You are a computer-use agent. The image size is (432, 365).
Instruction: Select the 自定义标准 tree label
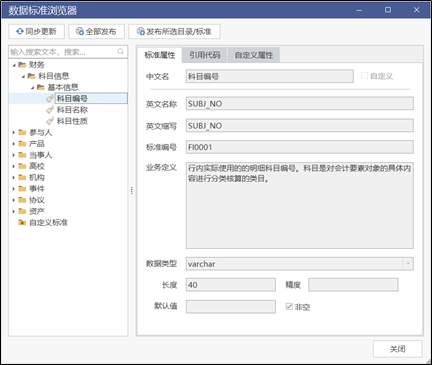click(49, 223)
